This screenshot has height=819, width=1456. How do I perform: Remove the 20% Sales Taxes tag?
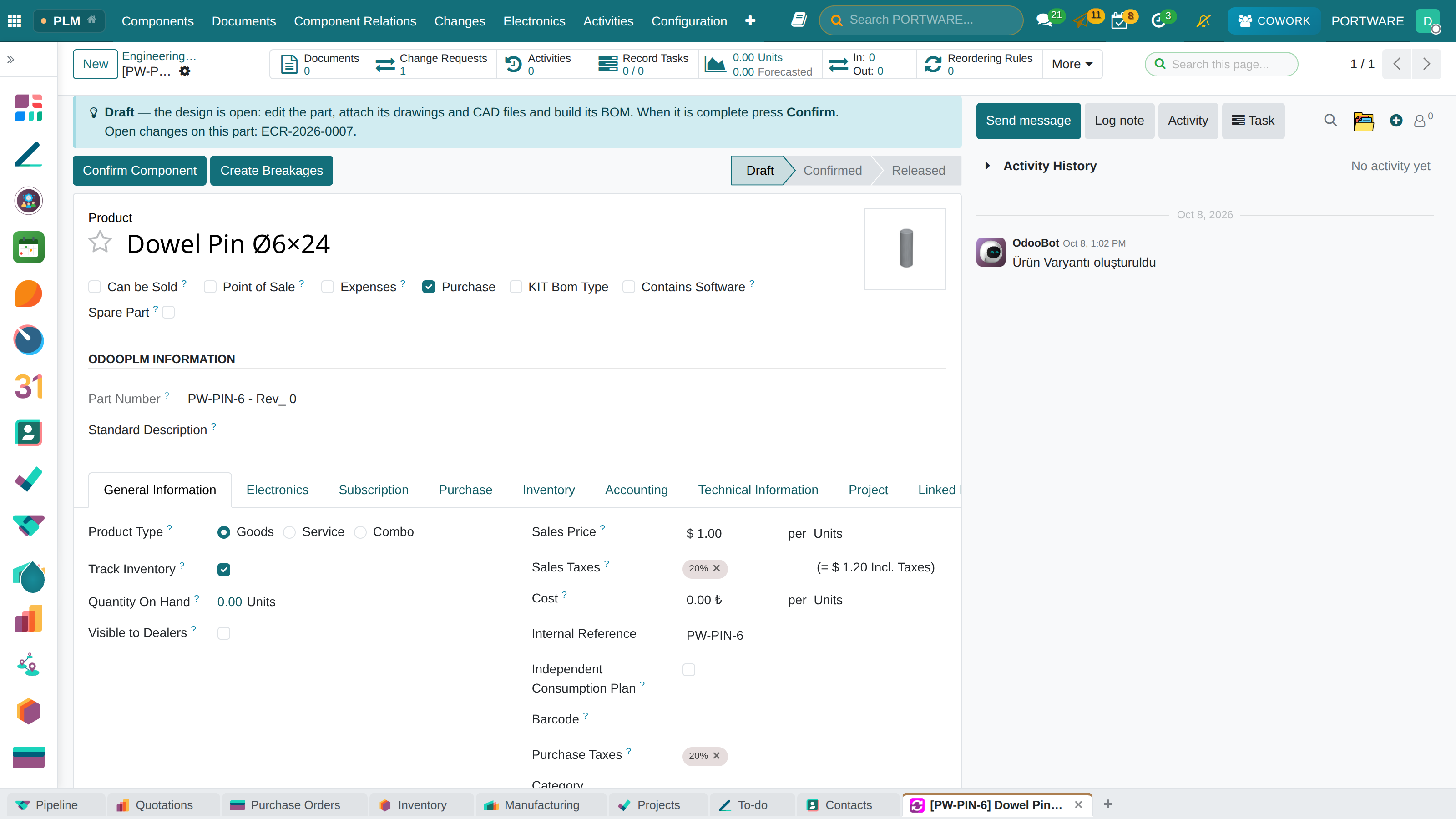tap(717, 568)
